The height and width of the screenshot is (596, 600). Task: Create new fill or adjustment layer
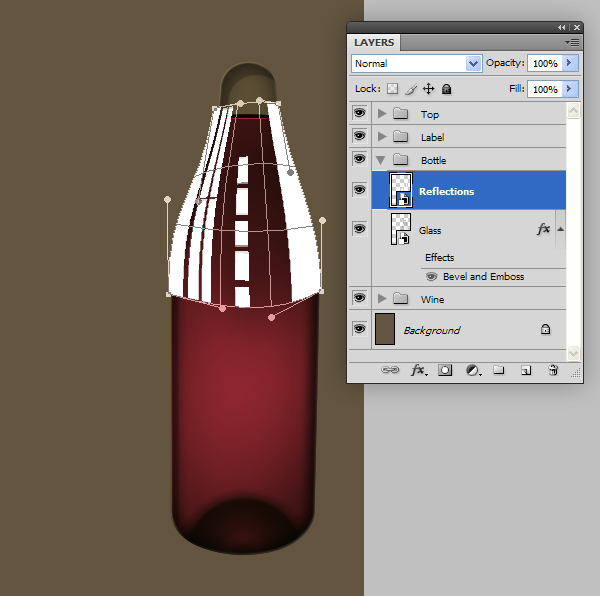coord(473,370)
